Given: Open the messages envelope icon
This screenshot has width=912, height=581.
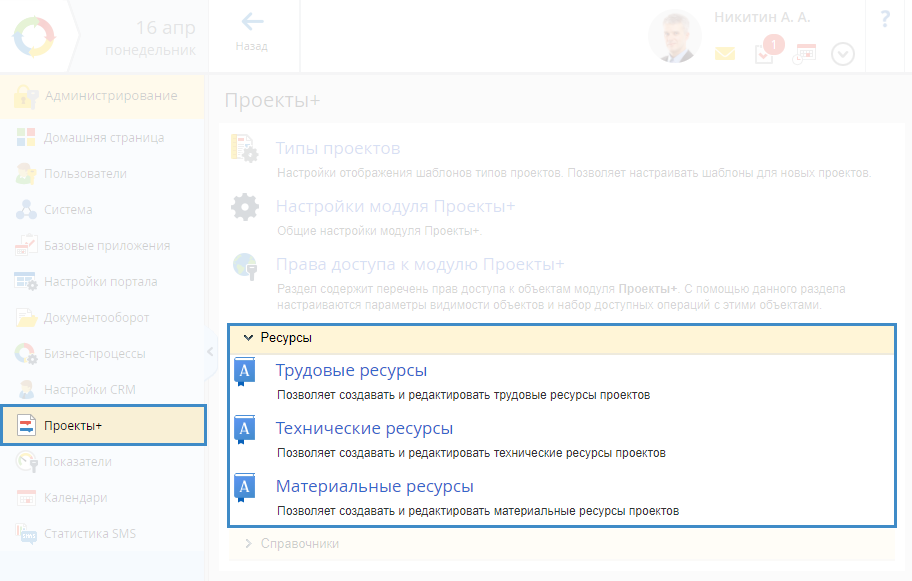Looking at the screenshot, I should point(725,54).
